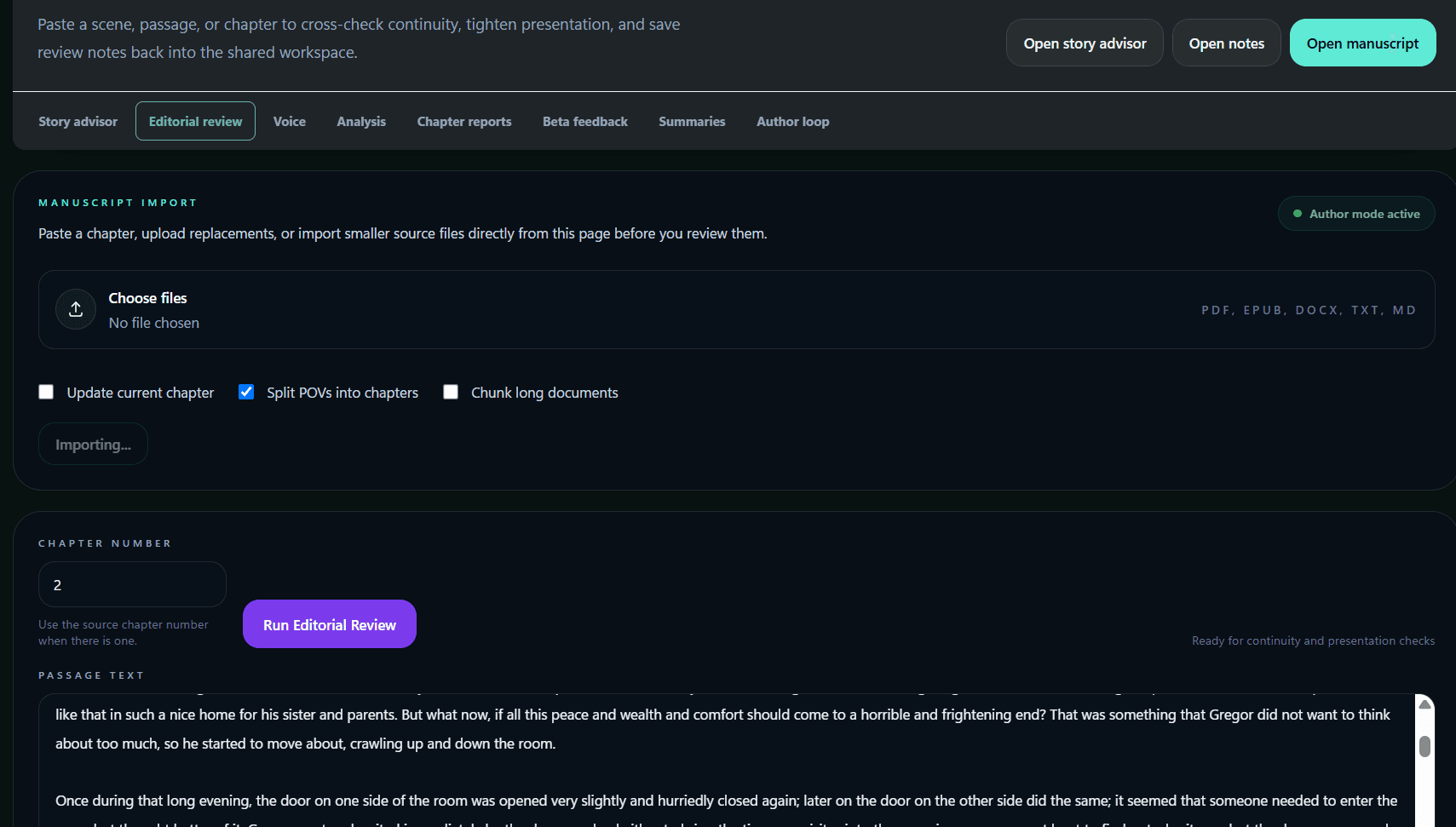Click the Open manuscript button
The image size is (1456, 827).
point(1363,43)
